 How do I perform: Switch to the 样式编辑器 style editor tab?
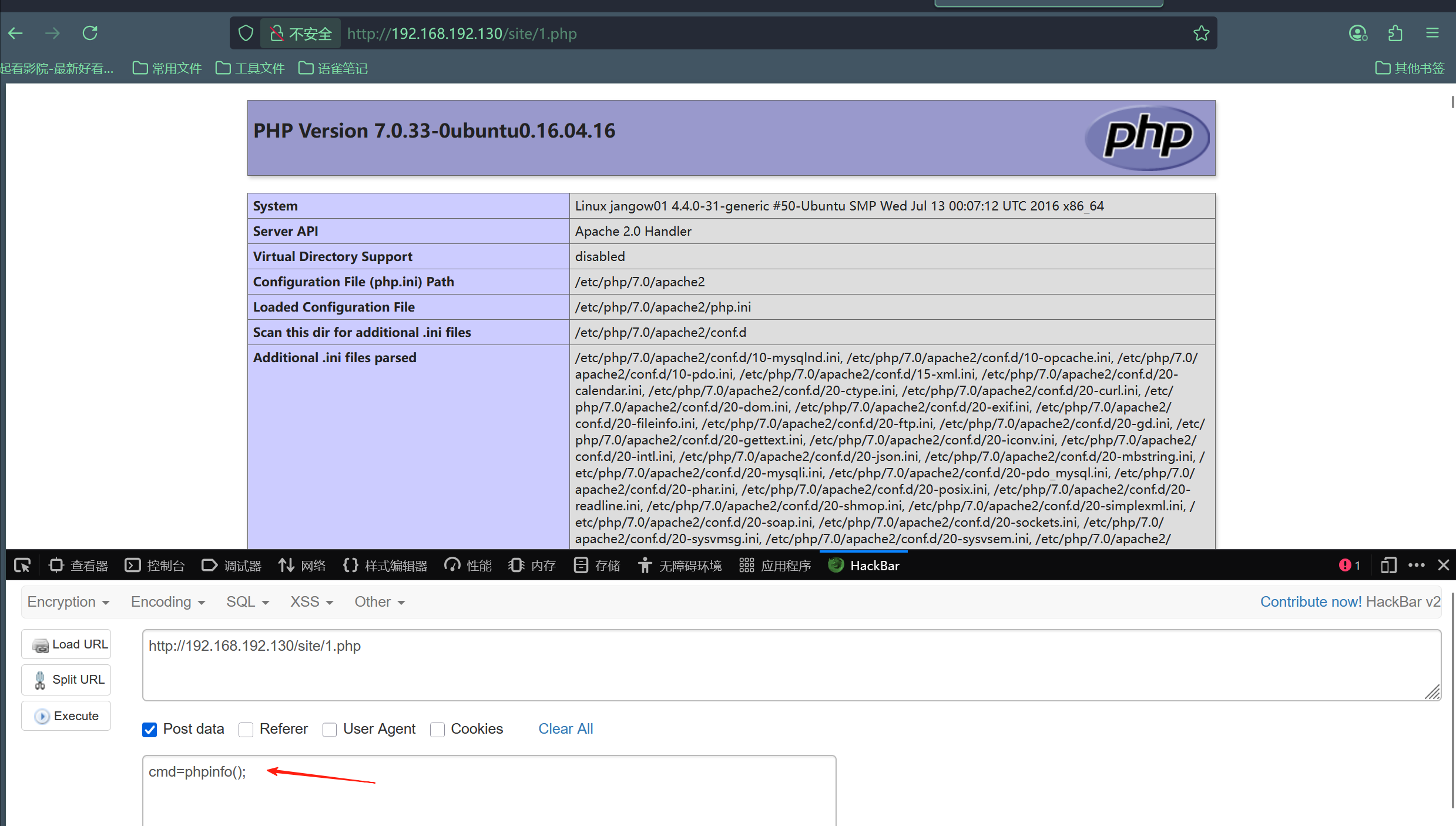385,566
